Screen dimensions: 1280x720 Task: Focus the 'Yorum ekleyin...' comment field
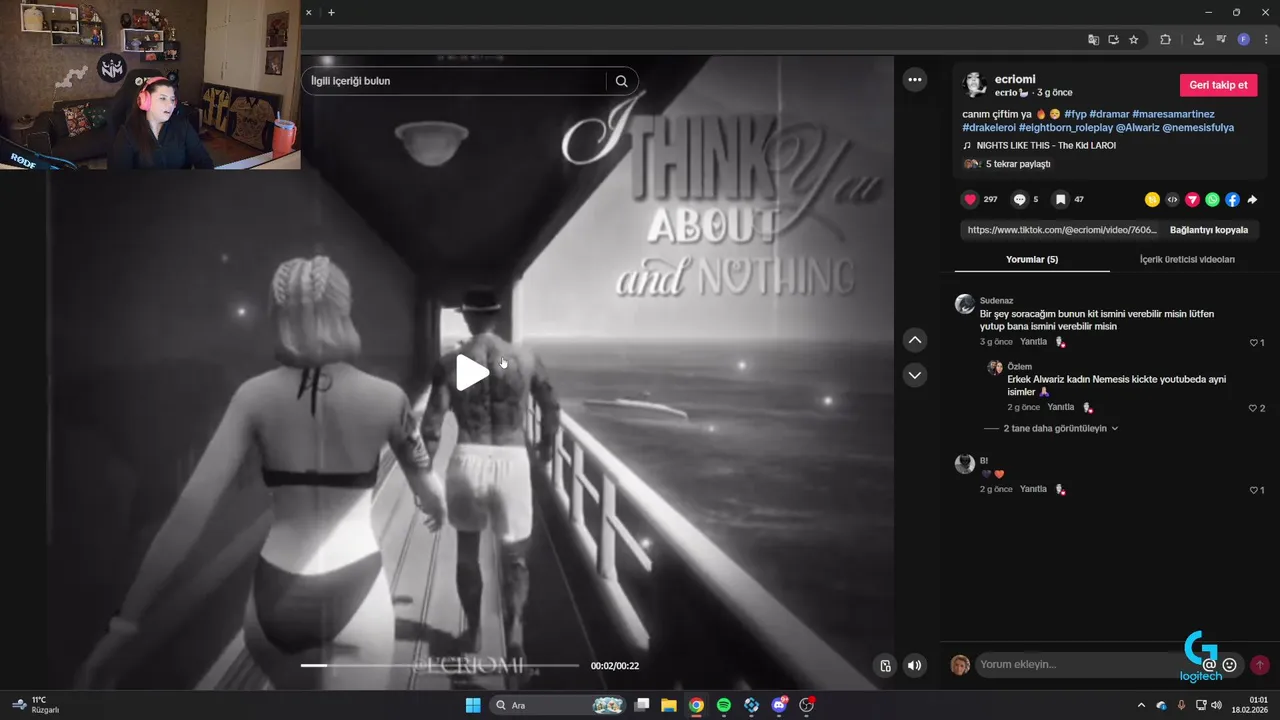tap(1085, 665)
